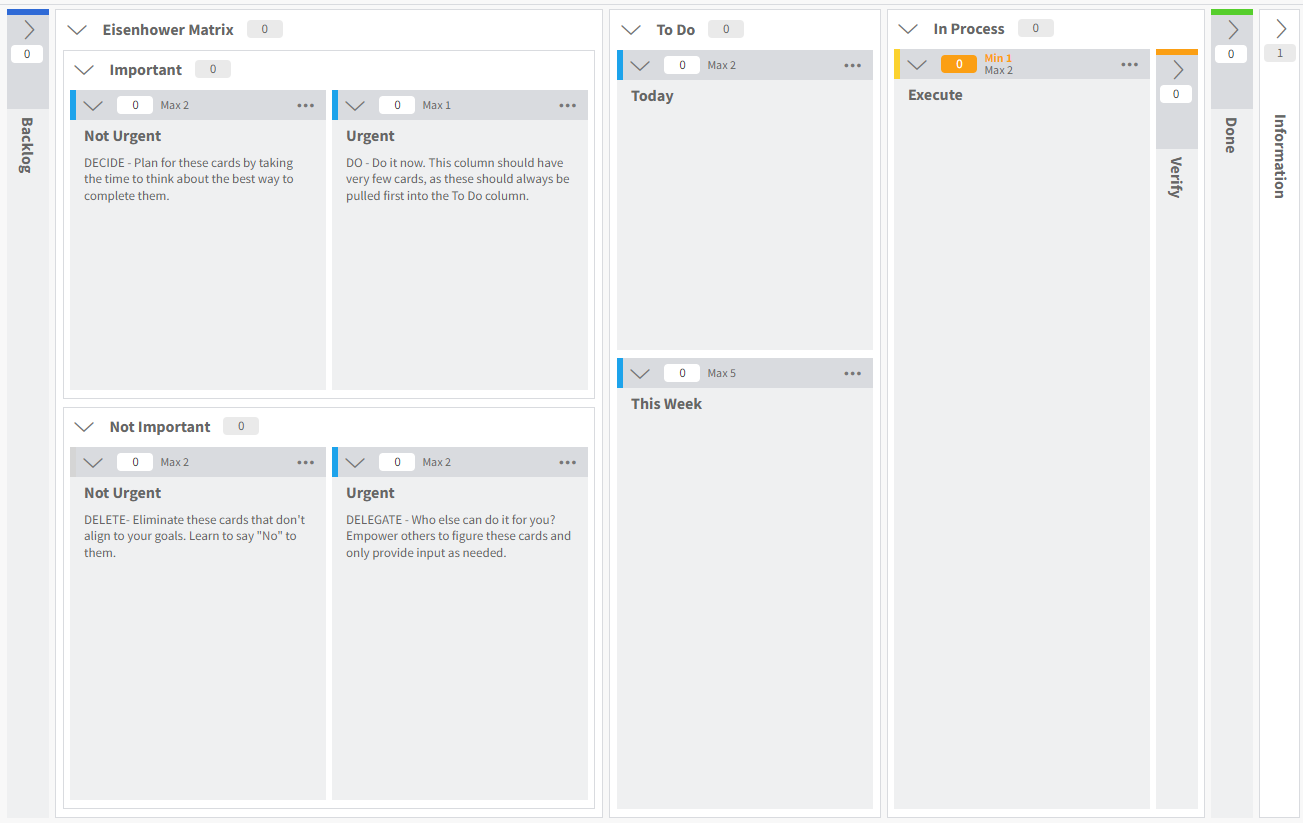The image size is (1303, 823).
Task: Click the Information lane count badge
Action: pyautogui.click(x=1280, y=53)
